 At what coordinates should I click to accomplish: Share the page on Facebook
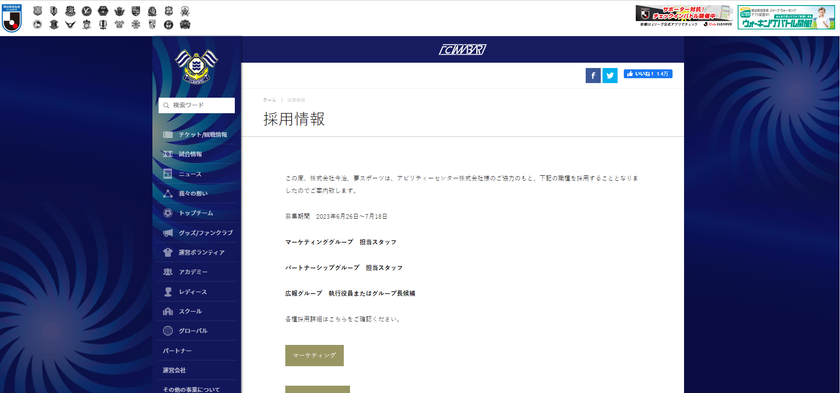pos(593,75)
